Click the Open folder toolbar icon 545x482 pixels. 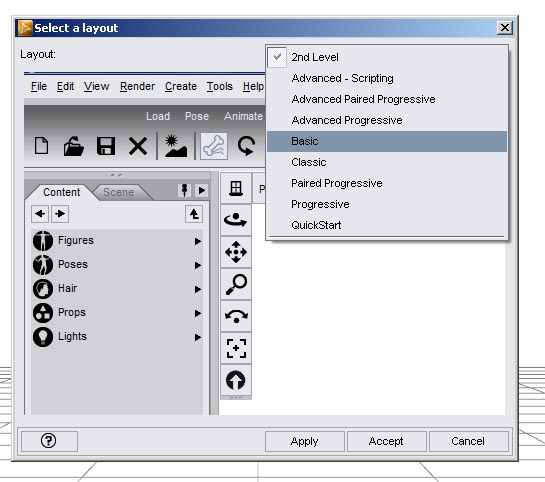pyautogui.click(x=74, y=146)
